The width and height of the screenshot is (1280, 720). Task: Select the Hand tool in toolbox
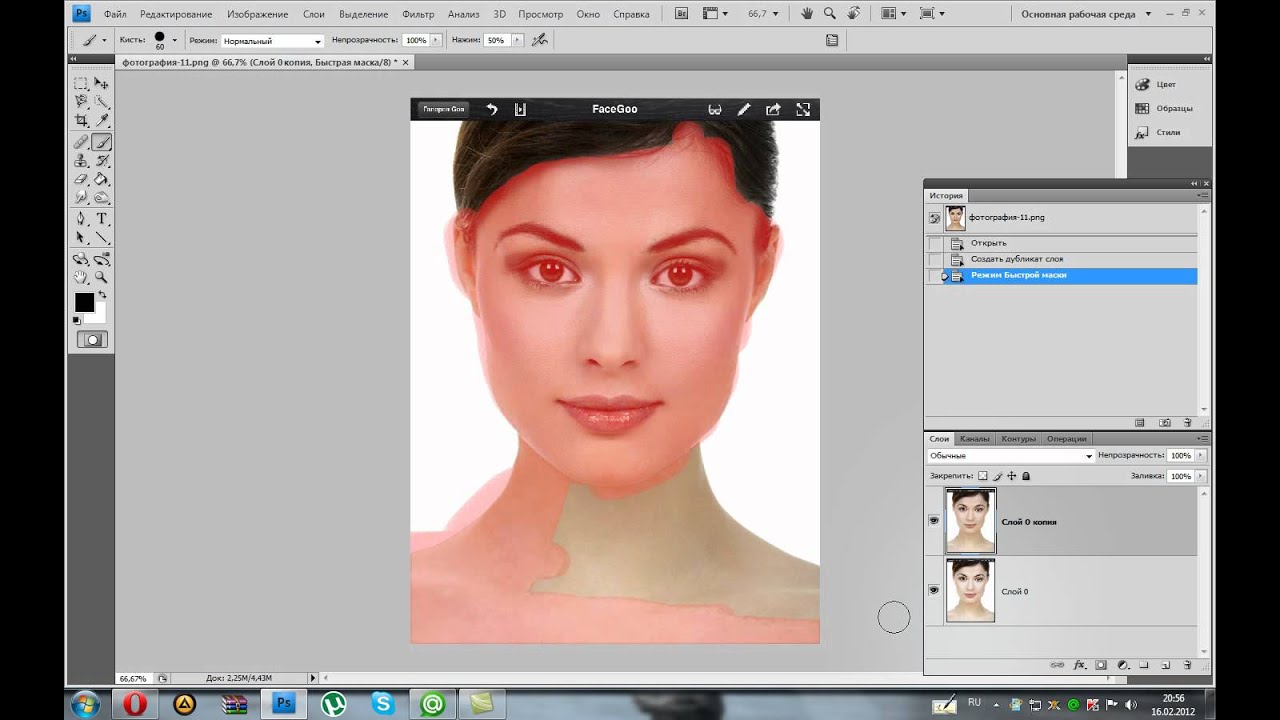point(81,277)
